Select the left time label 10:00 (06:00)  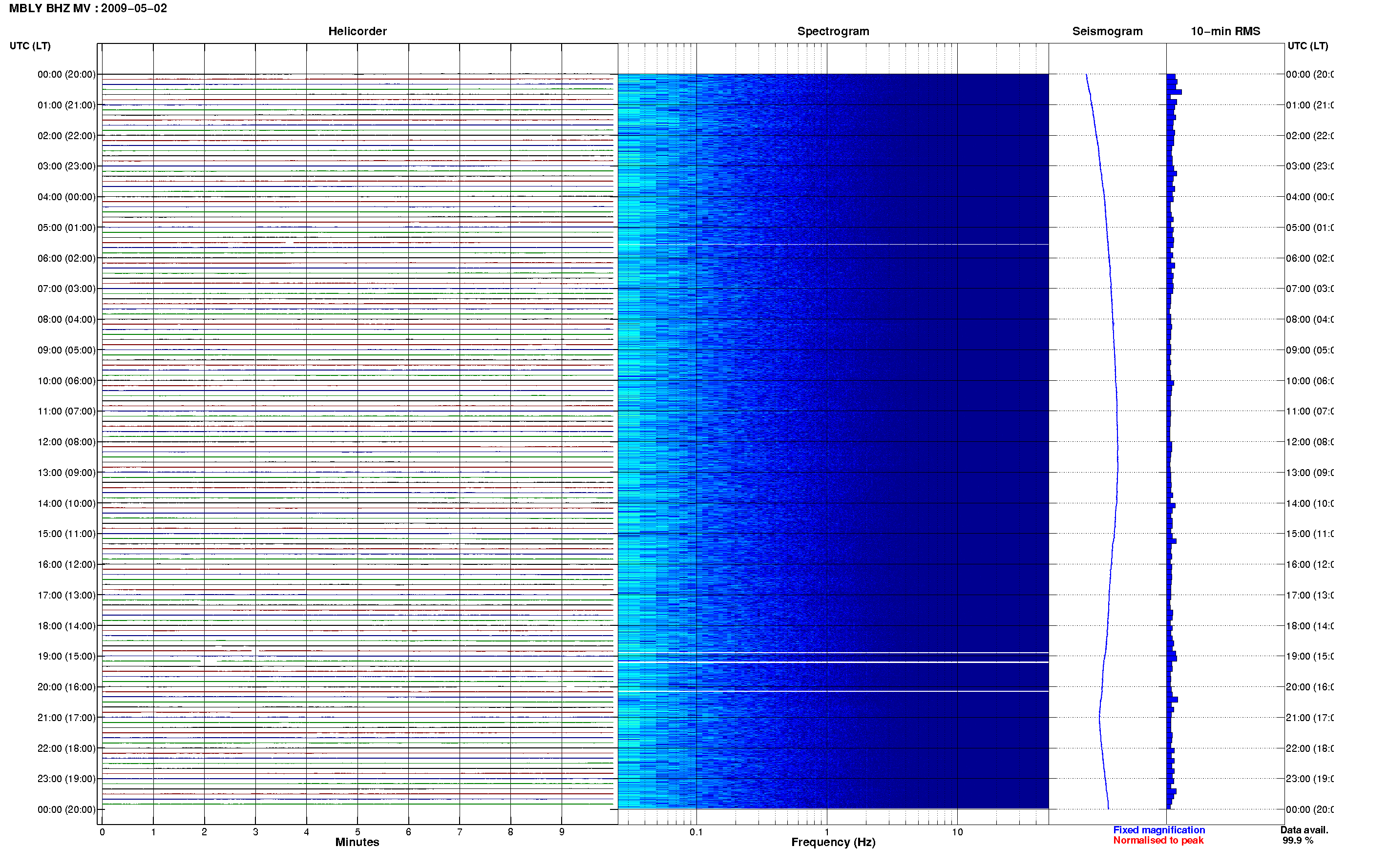pos(66,381)
